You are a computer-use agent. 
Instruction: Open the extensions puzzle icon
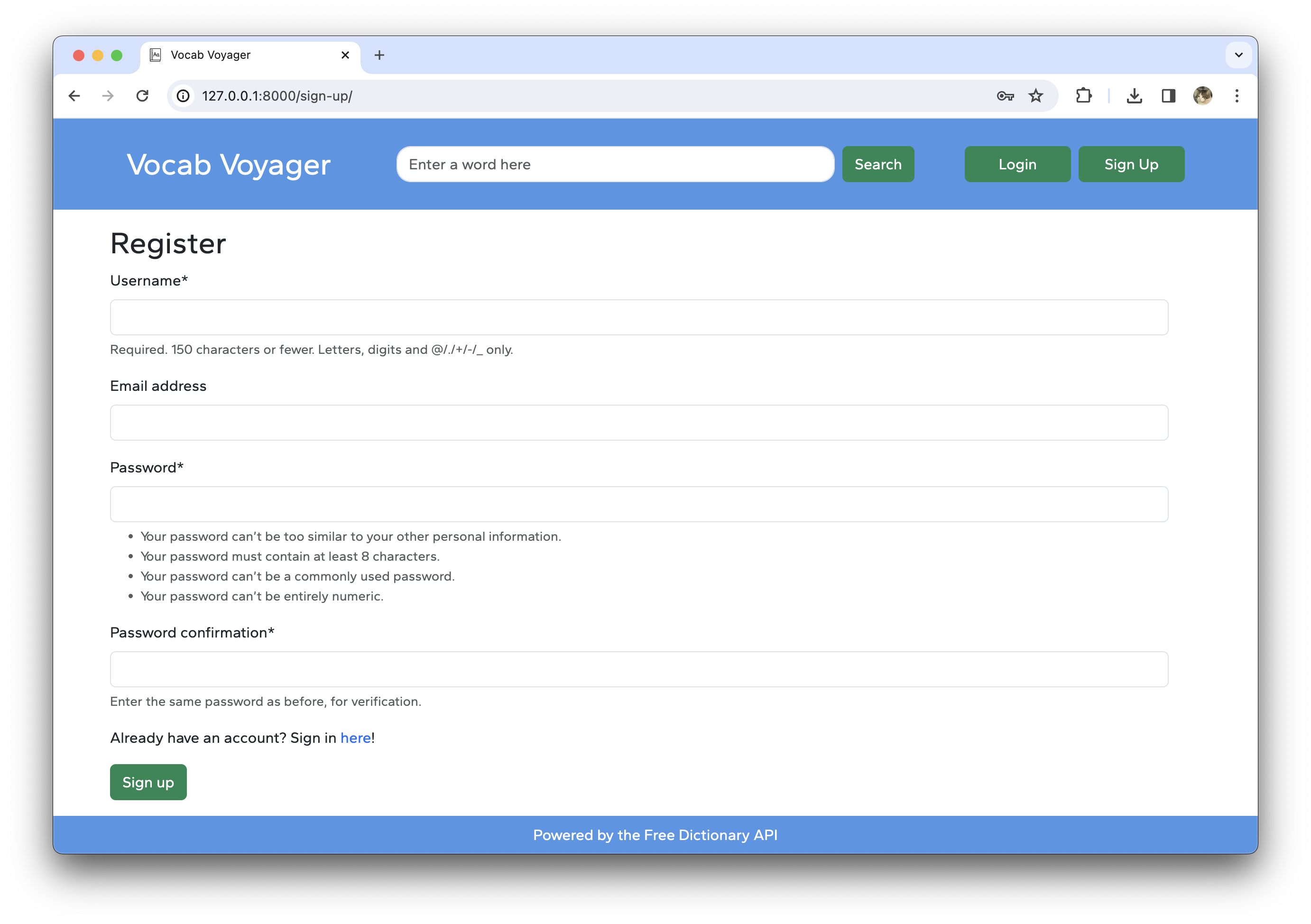pos(1083,96)
